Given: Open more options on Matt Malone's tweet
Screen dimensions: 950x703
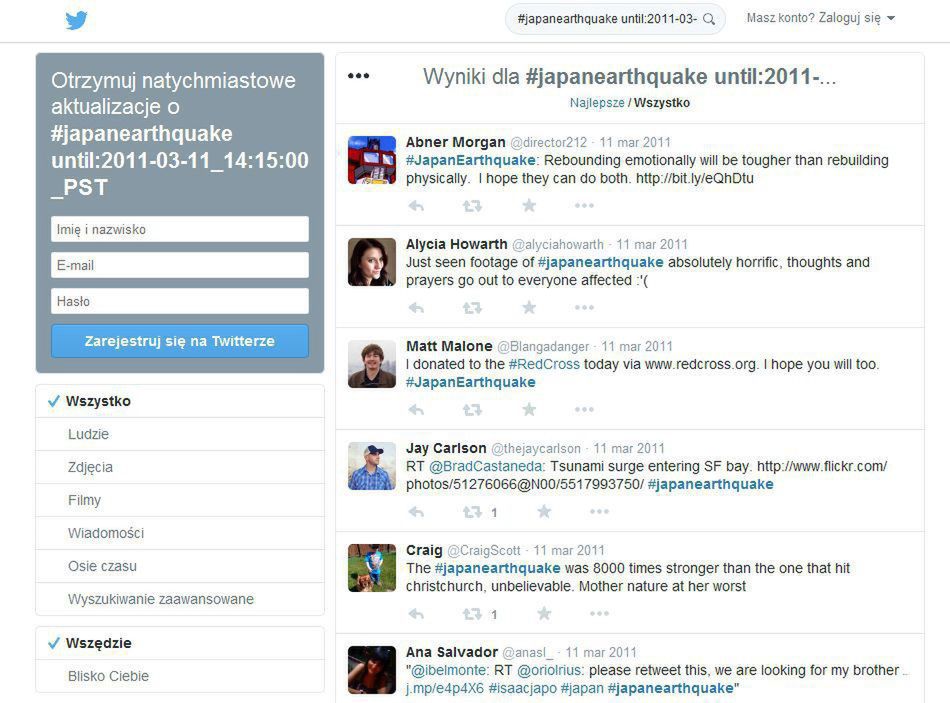Looking at the screenshot, I should point(584,410).
